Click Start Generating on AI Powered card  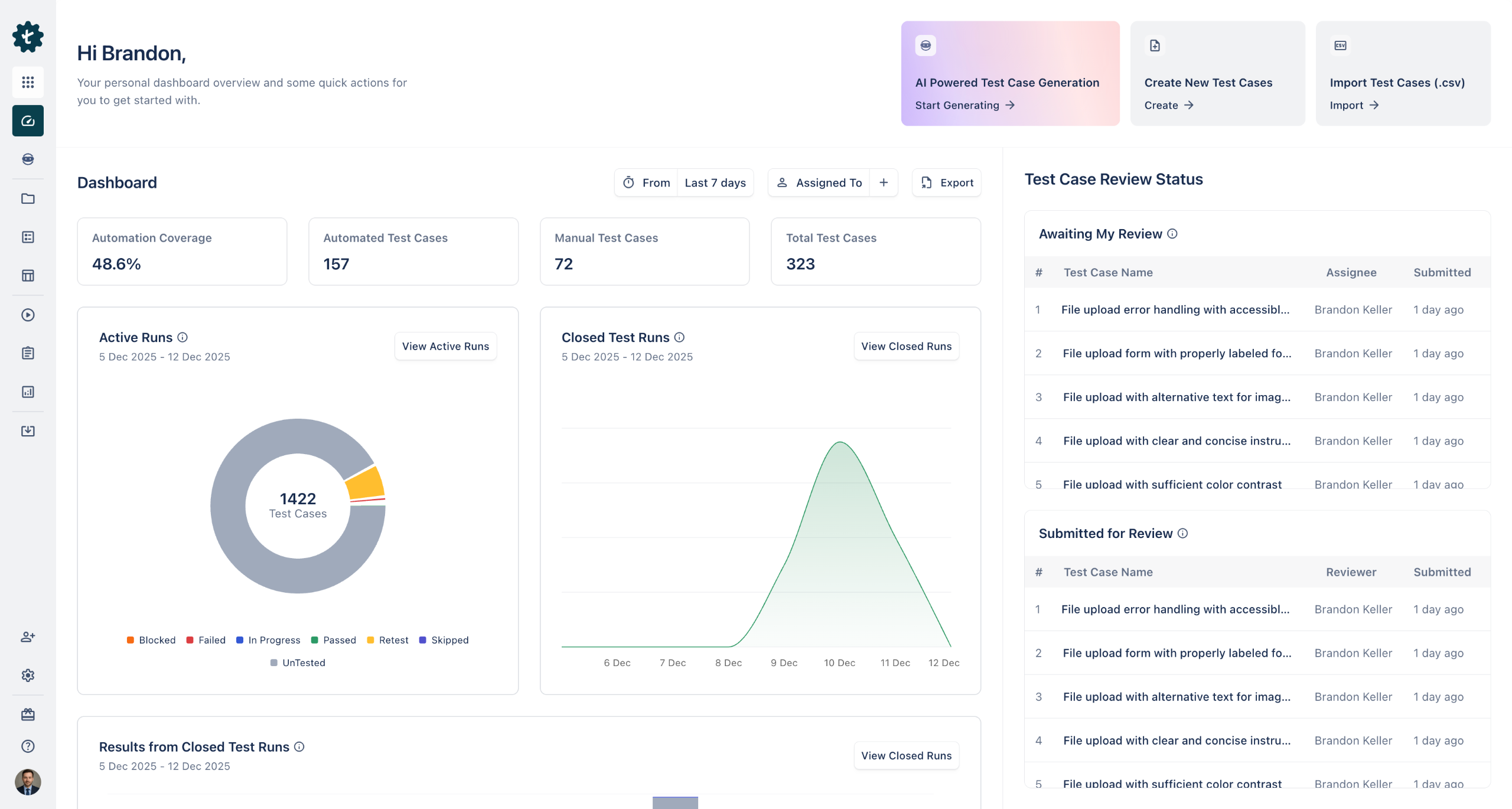click(x=964, y=105)
